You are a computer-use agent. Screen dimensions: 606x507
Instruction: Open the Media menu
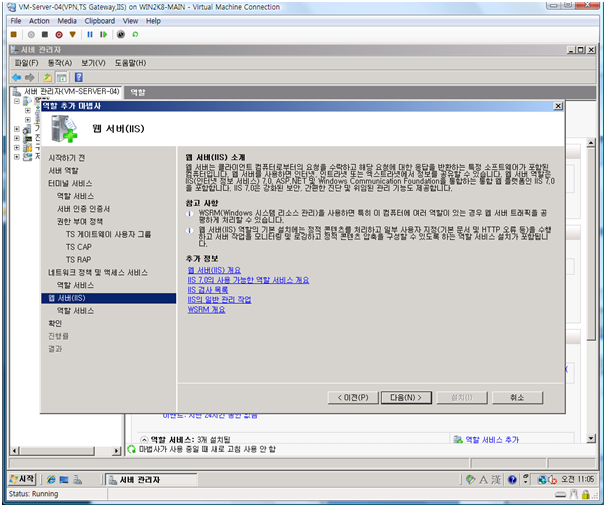tap(67, 21)
